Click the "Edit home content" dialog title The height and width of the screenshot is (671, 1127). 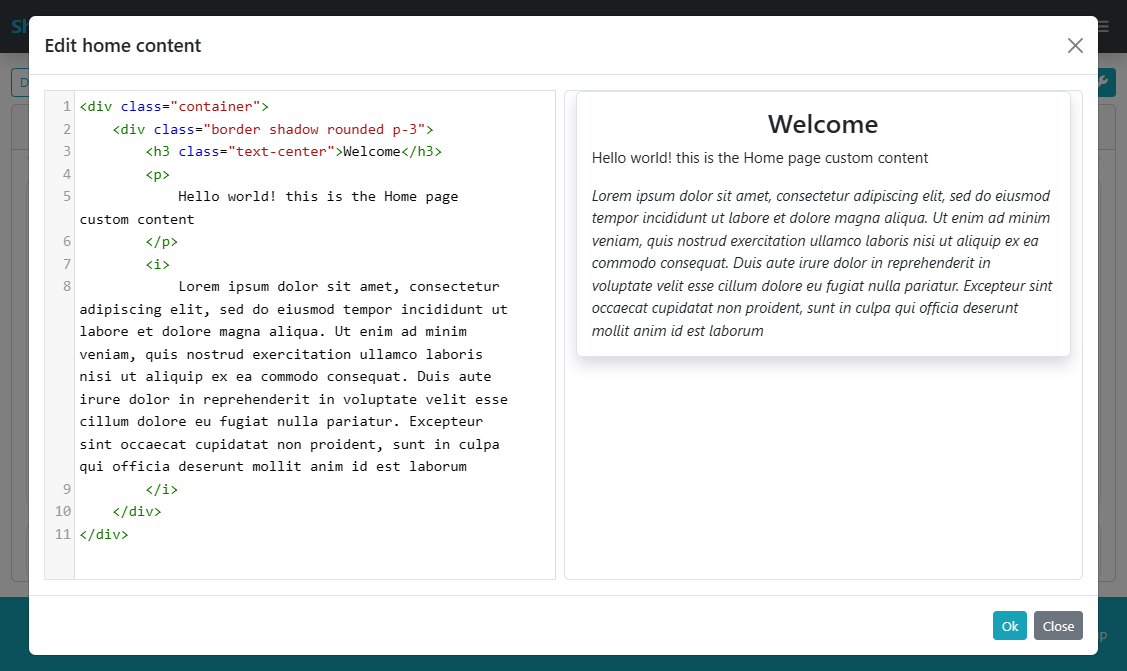click(x=123, y=46)
